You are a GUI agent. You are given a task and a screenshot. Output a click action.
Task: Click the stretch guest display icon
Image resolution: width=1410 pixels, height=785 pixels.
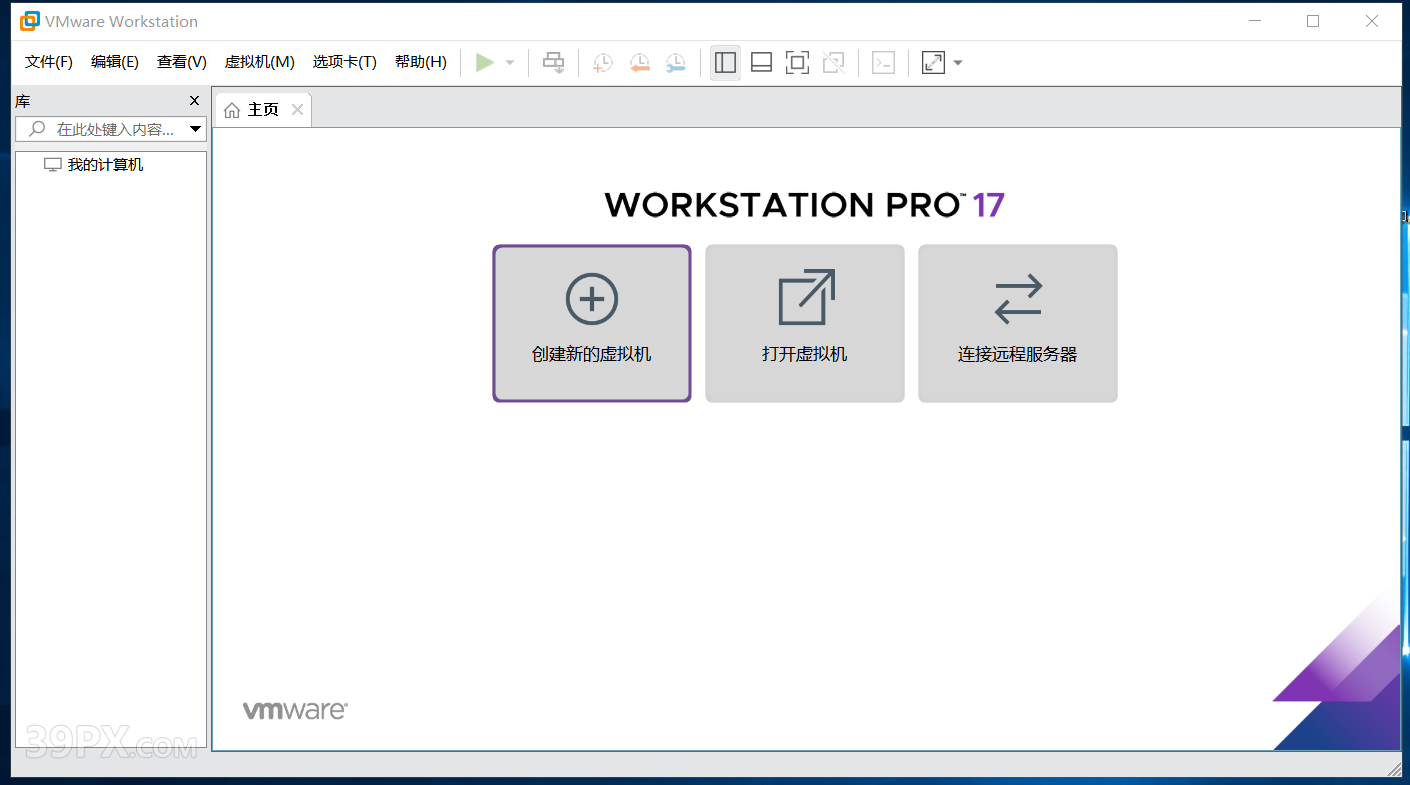(933, 62)
